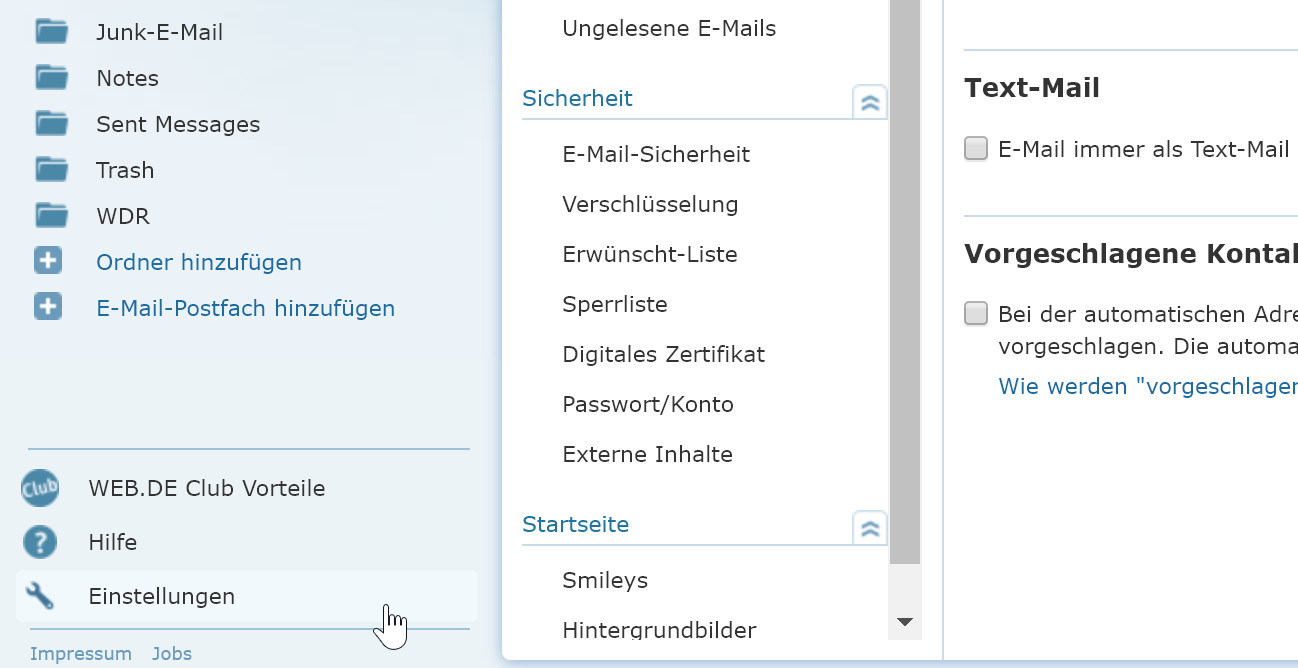The image size is (1298, 668).
Task: Open the Impressum link
Action: click(x=81, y=654)
